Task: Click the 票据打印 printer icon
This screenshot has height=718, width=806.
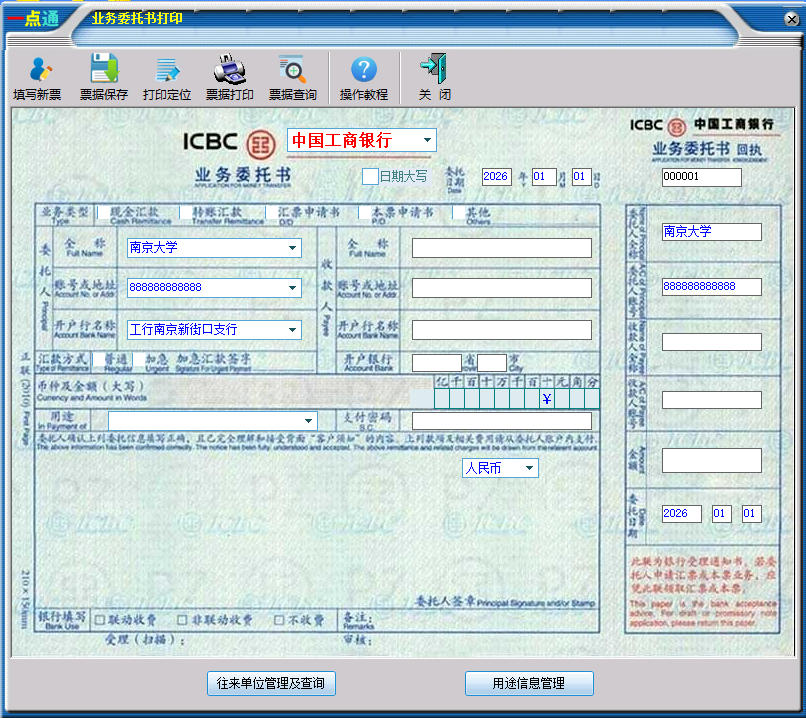Action: pos(229,78)
